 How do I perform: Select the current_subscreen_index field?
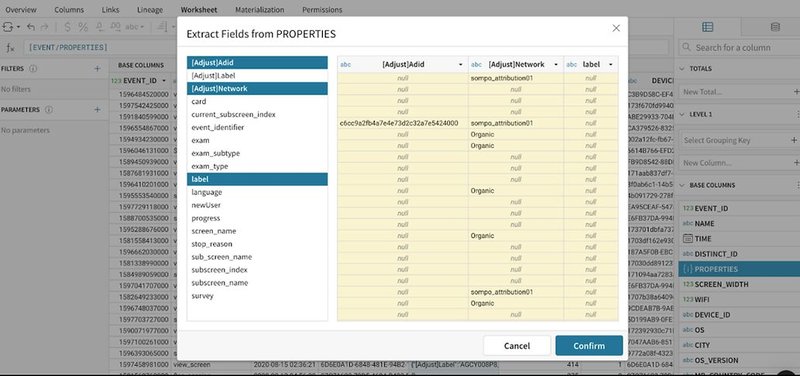(257, 114)
